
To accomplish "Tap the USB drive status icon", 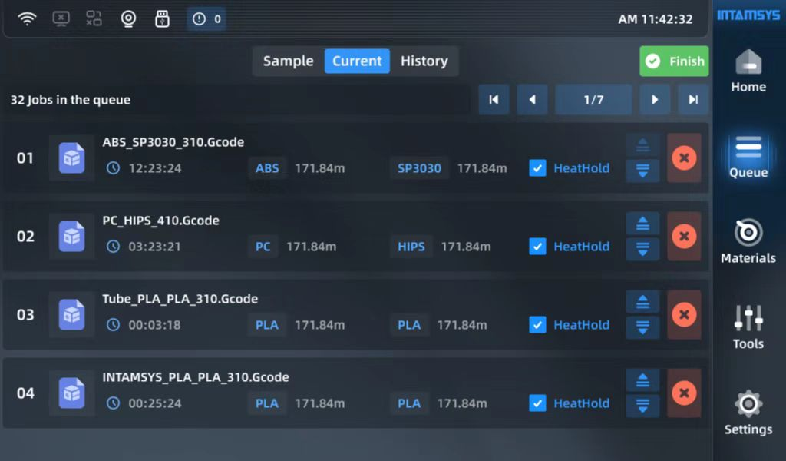I will pyautogui.click(x=162, y=19).
